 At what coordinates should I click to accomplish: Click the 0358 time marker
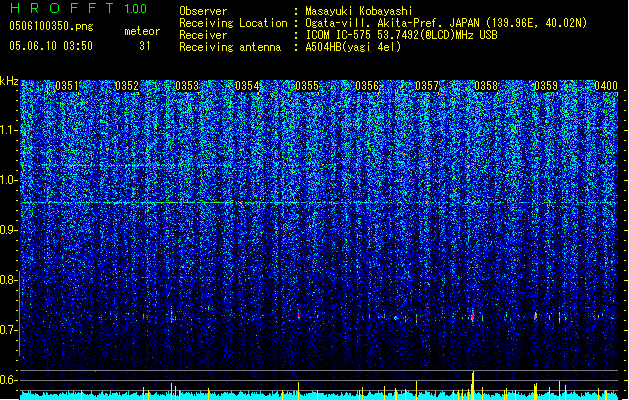point(486,86)
